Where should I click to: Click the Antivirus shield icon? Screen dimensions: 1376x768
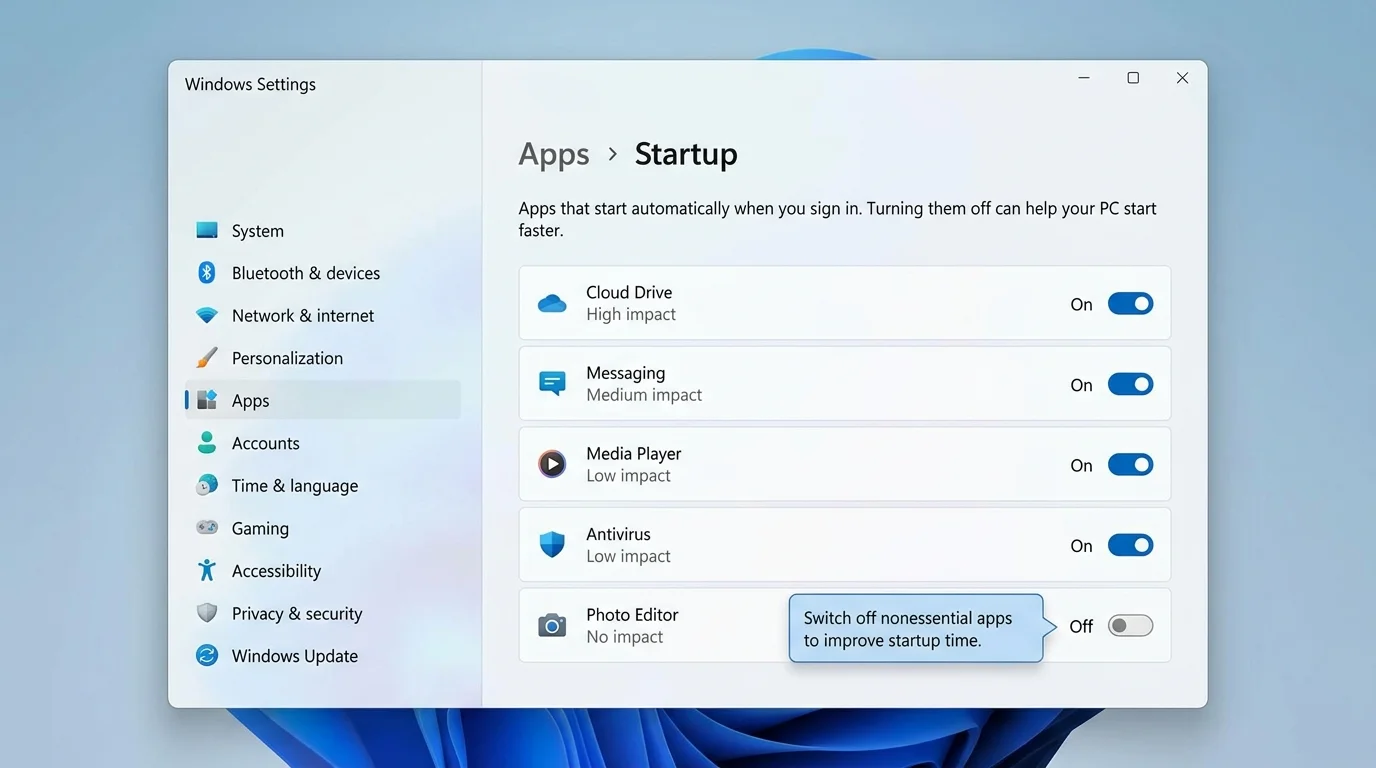point(552,545)
